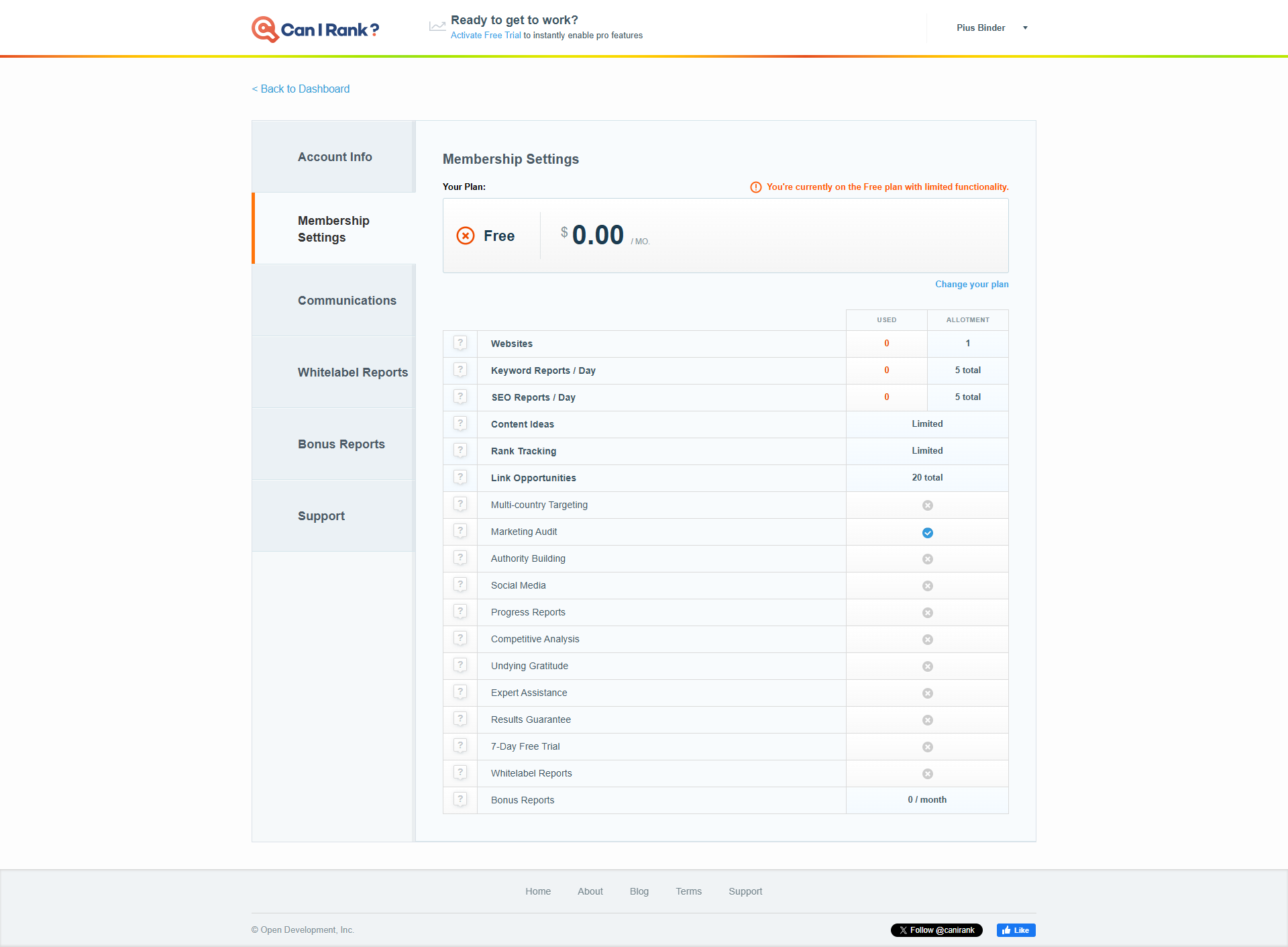The height and width of the screenshot is (947, 1288).
Task: Open help icon beside Results Guarantee
Action: [460, 719]
